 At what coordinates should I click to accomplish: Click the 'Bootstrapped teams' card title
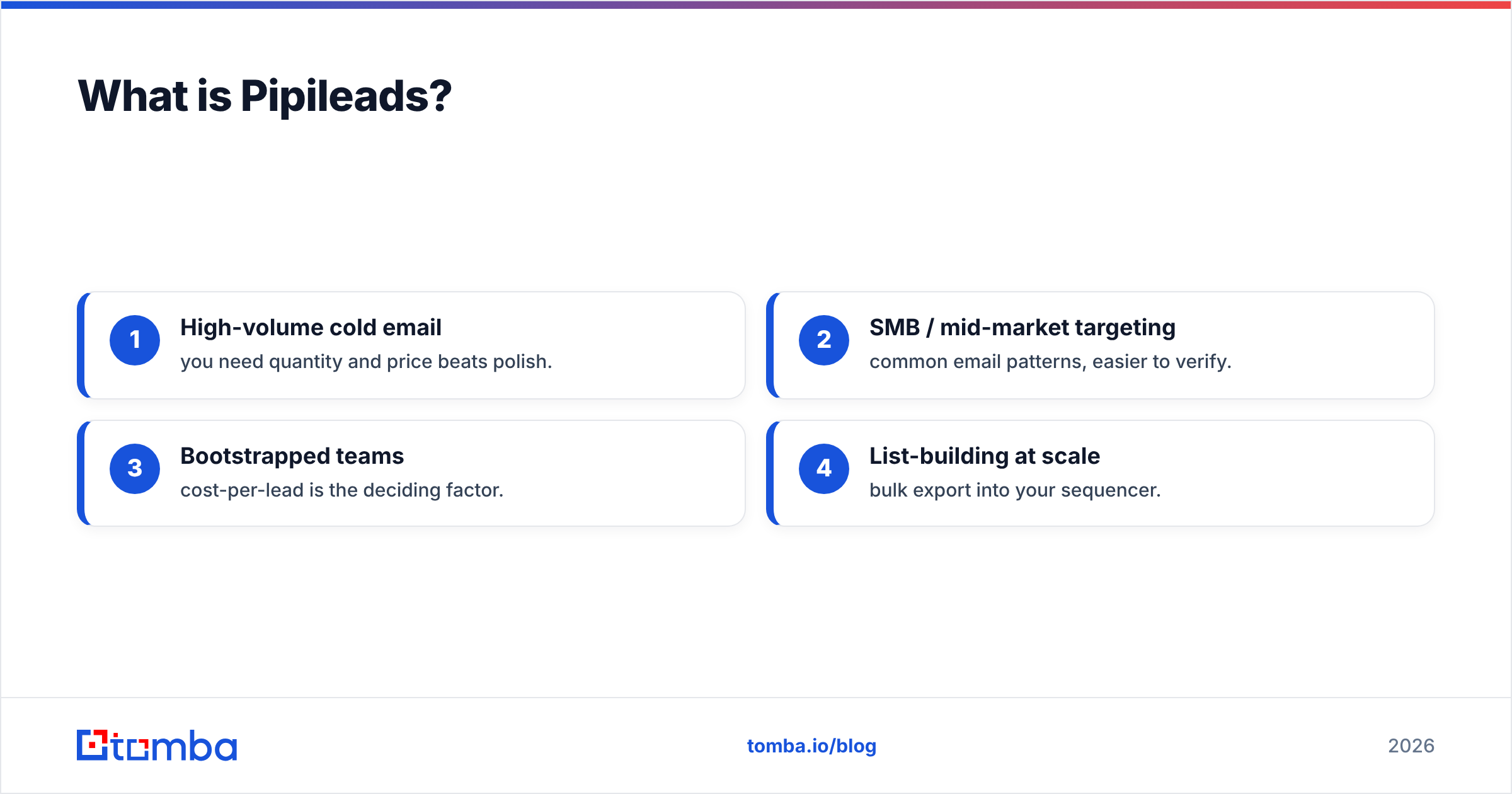292,456
